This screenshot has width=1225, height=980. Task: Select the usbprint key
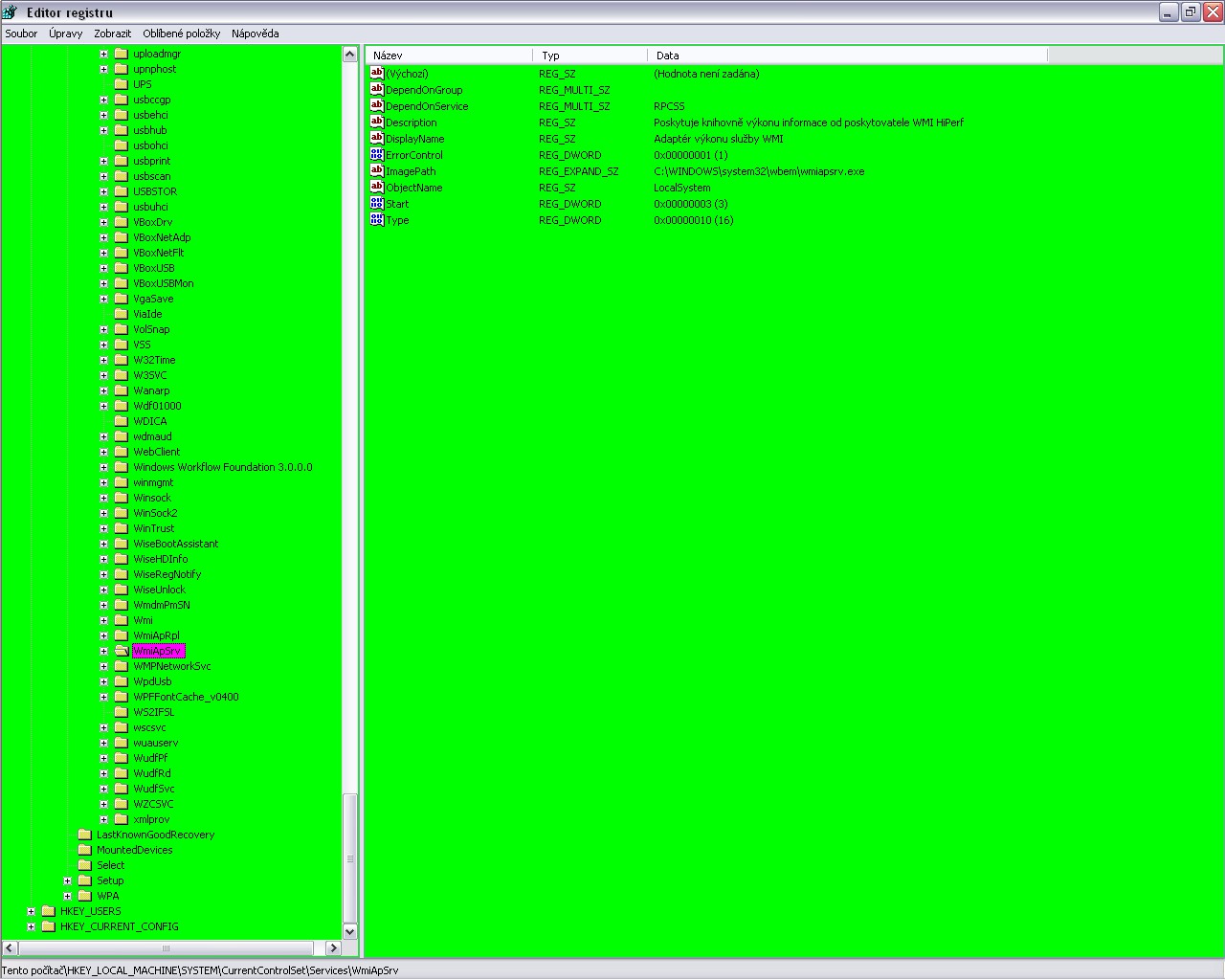click(152, 161)
